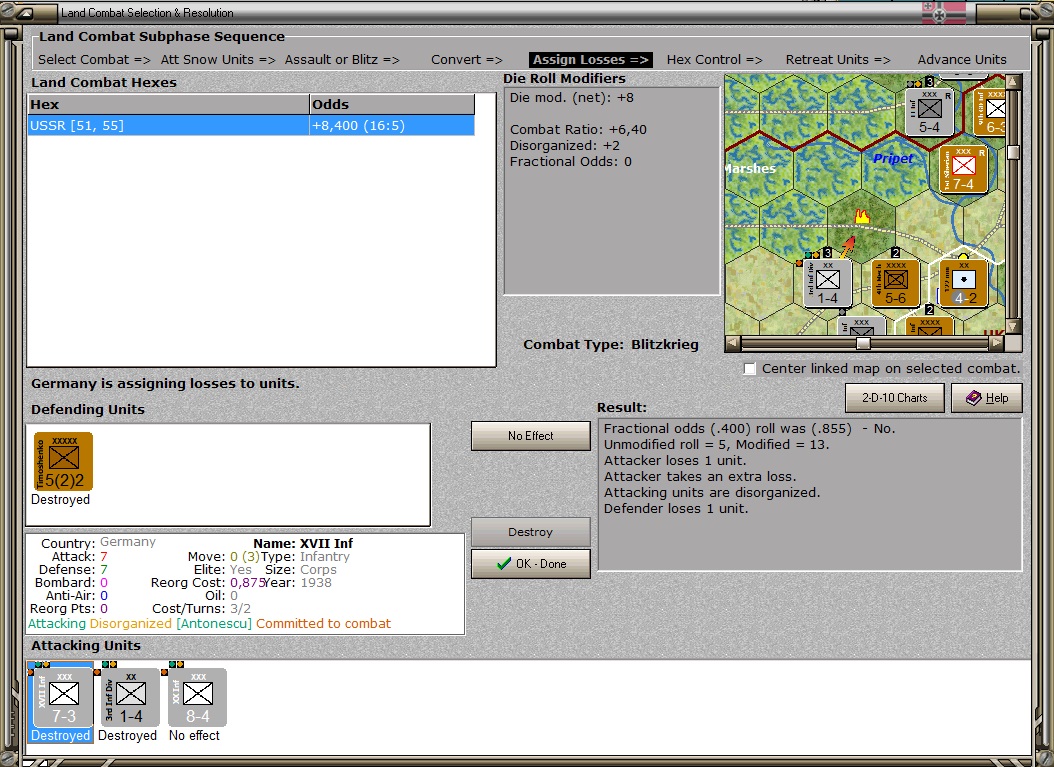Click the Disorganized: +2 modifier line
This screenshot has width=1054, height=767.
pos(565,146)
